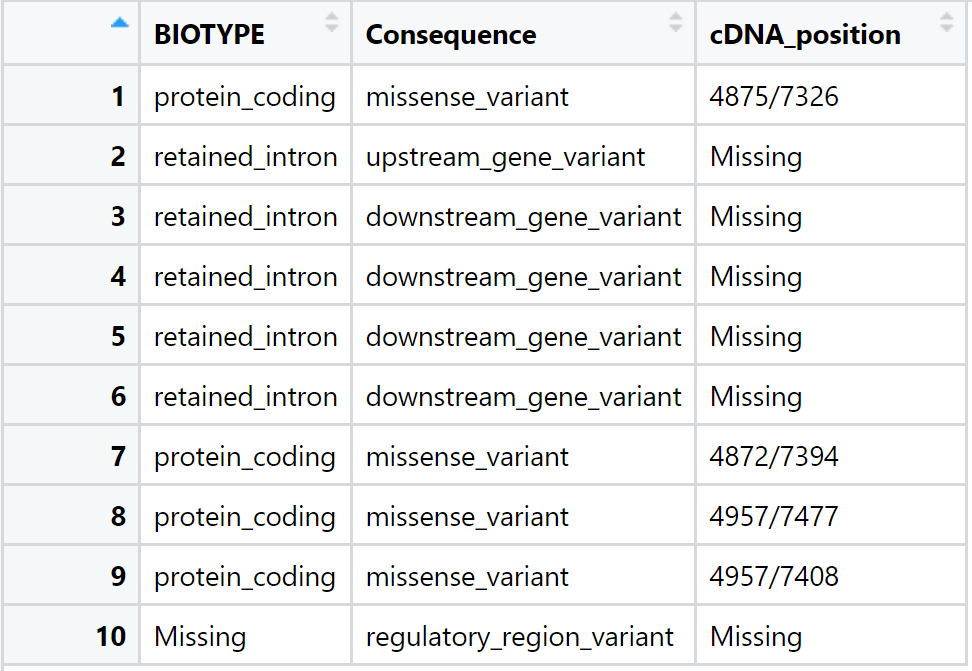Sort by Consequence column sort icon
Screen dimensions: 972x671
click(676, 22)
